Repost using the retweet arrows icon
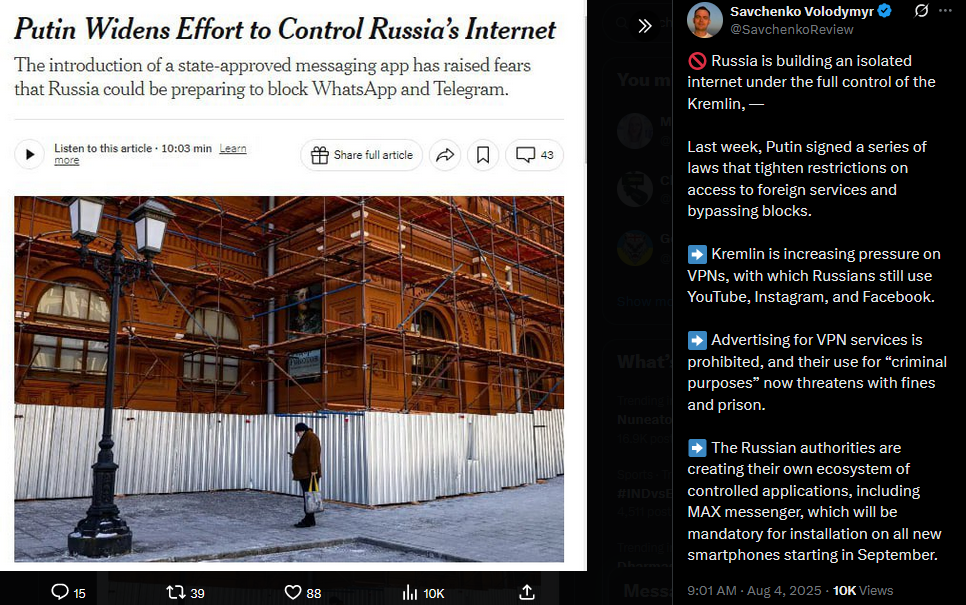The height and width of the screenshot is (605, 966). pos(176,592)
